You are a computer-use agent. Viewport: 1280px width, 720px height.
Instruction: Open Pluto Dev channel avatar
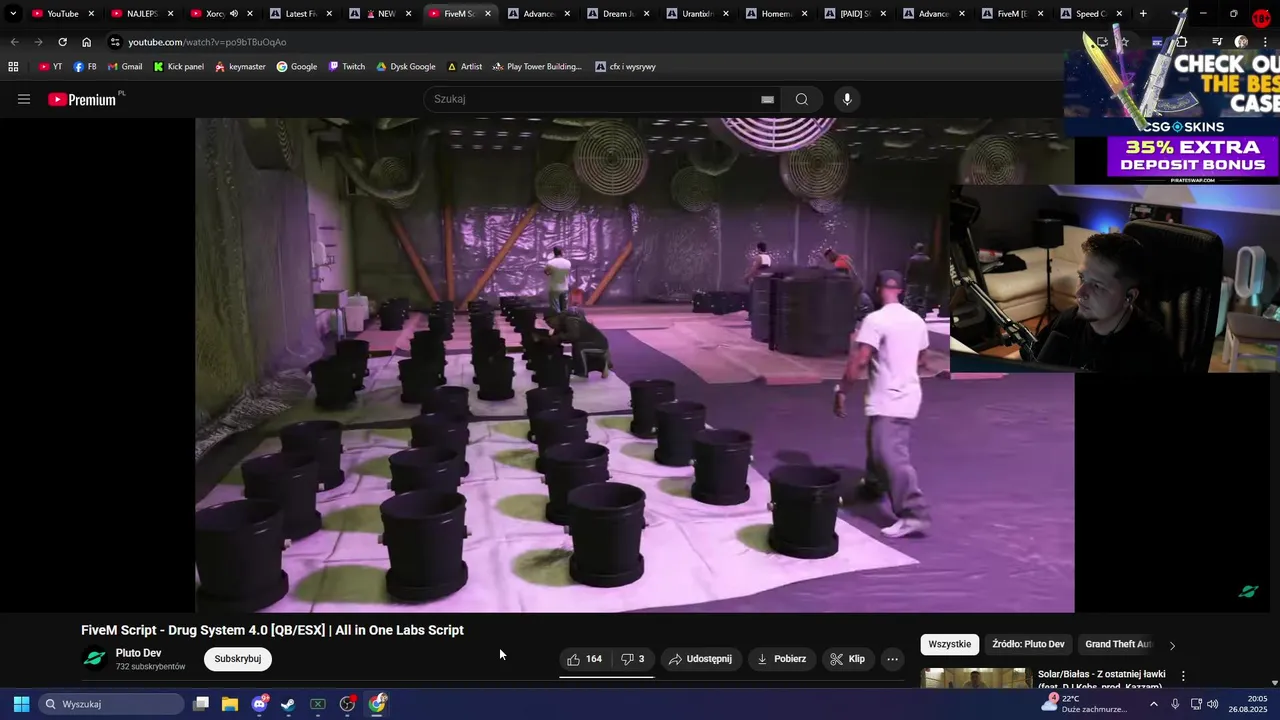point(94,659)
